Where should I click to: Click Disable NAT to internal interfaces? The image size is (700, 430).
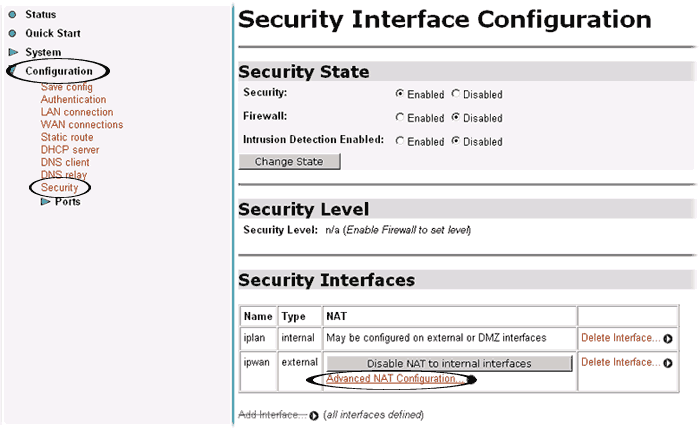pyautogui.click(x=449, y=363)
